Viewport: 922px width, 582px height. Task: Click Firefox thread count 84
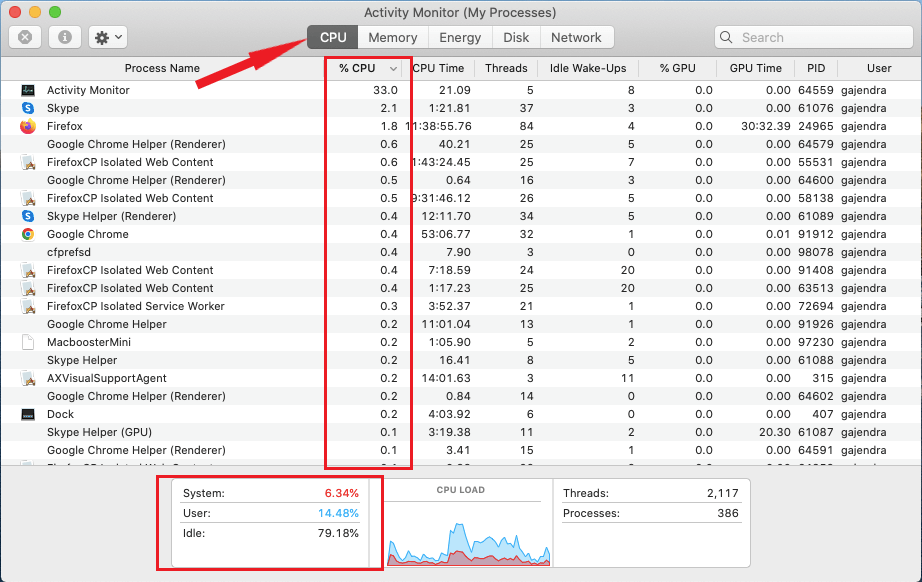526,126
